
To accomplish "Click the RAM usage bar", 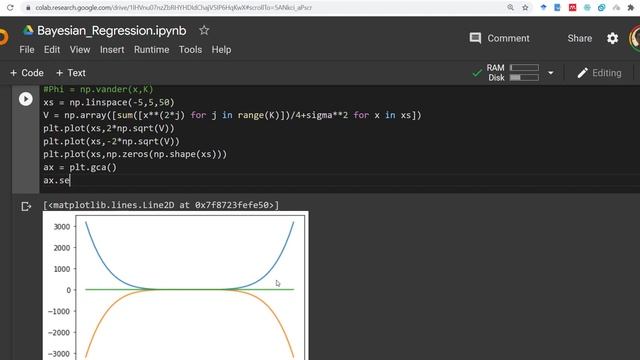I will [524, 67].
